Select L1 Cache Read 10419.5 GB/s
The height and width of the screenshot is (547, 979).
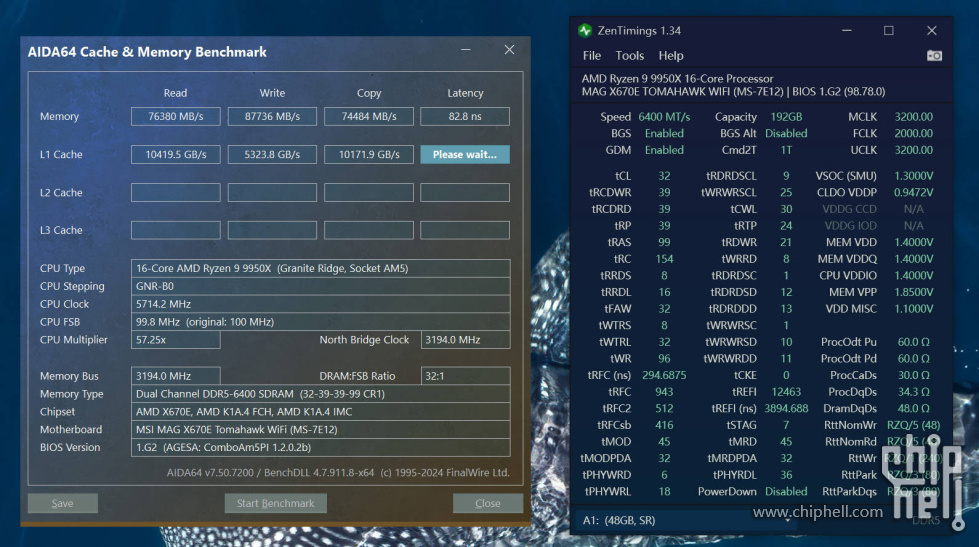[175, 154]
